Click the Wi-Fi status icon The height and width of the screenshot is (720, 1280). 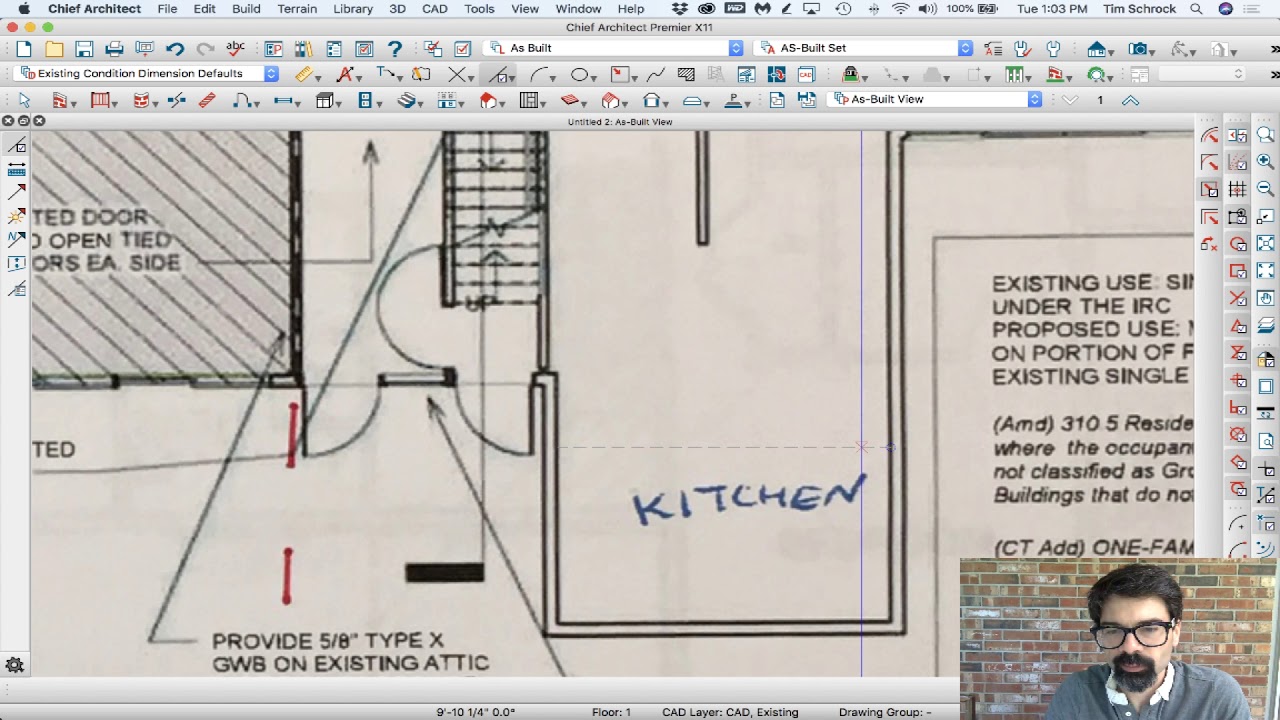click(x=900, y=9)
